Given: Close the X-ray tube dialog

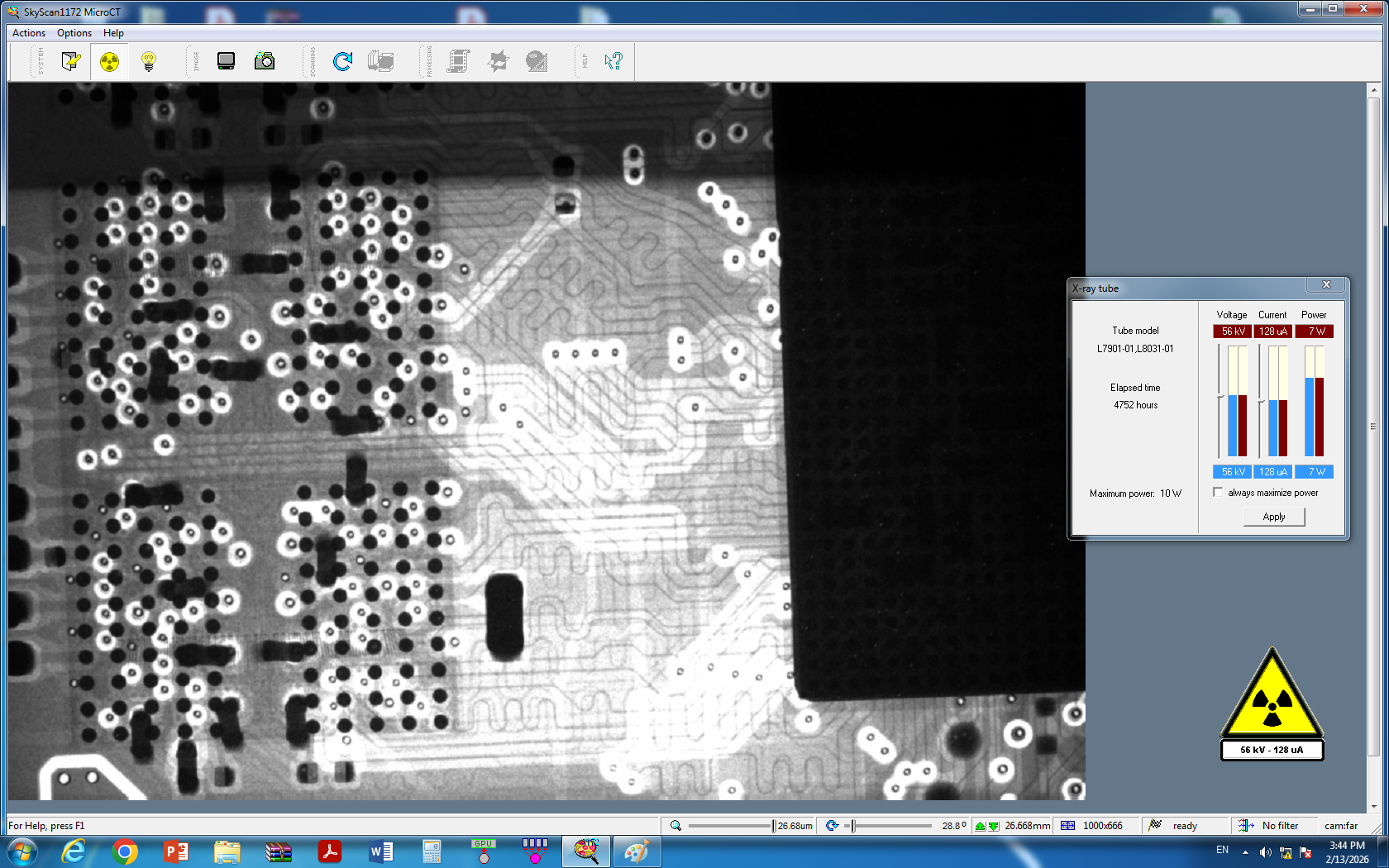Looking at the screenshot, I should pyautogui.click(x=1326, y=285).
